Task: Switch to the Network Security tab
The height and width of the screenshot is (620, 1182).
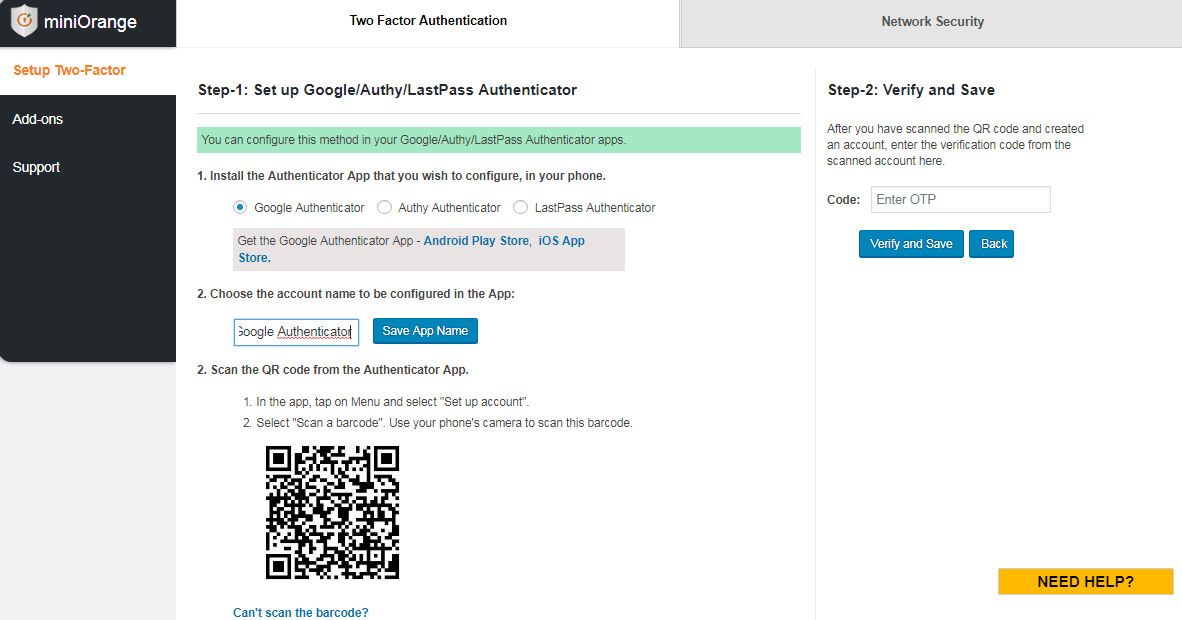Action: pyautogui.click(x=932, y=22)
